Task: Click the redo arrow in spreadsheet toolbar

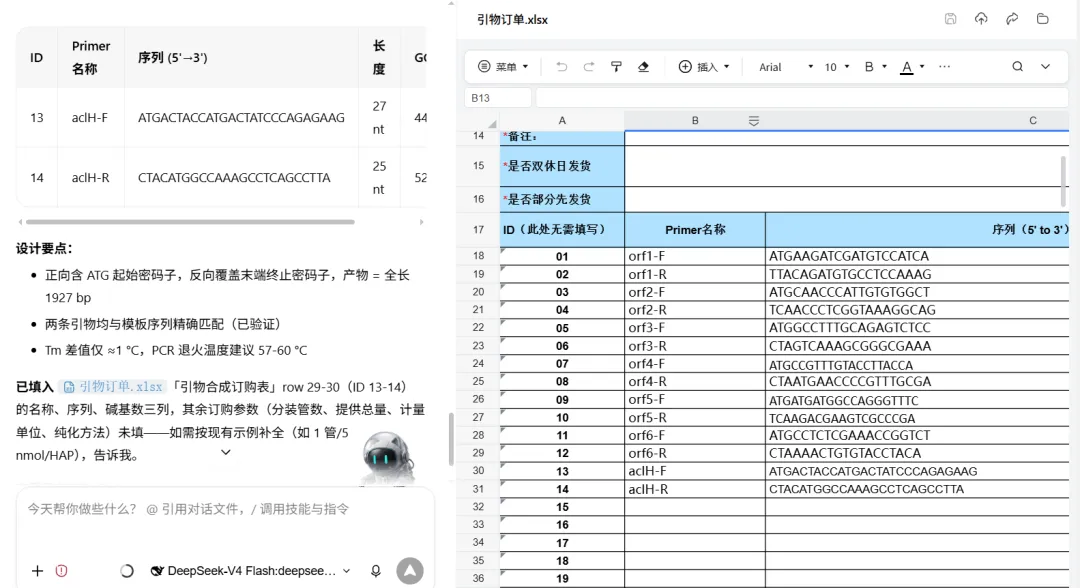Action: click(x=588, y=67)
